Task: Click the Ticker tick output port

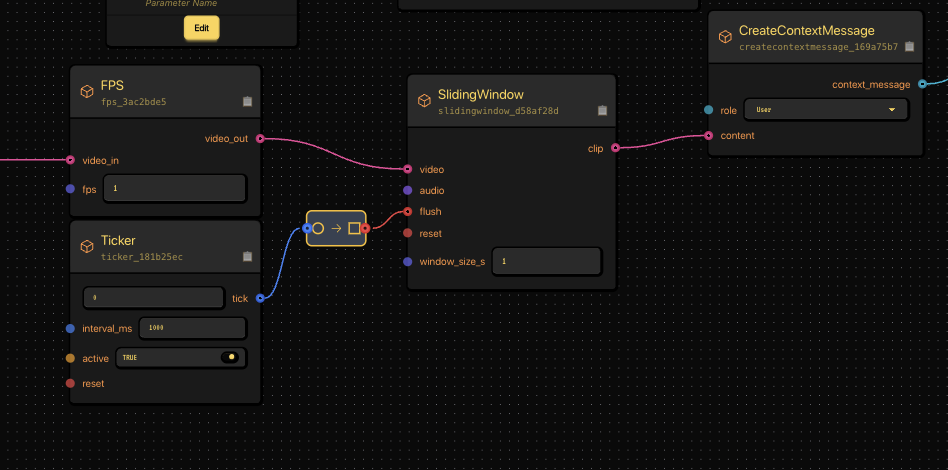Action: [x=260, y=298]
